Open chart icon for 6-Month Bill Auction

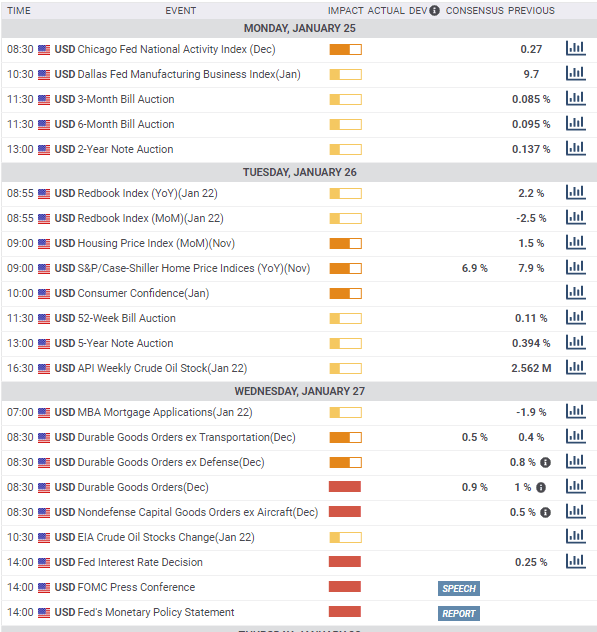576,123
